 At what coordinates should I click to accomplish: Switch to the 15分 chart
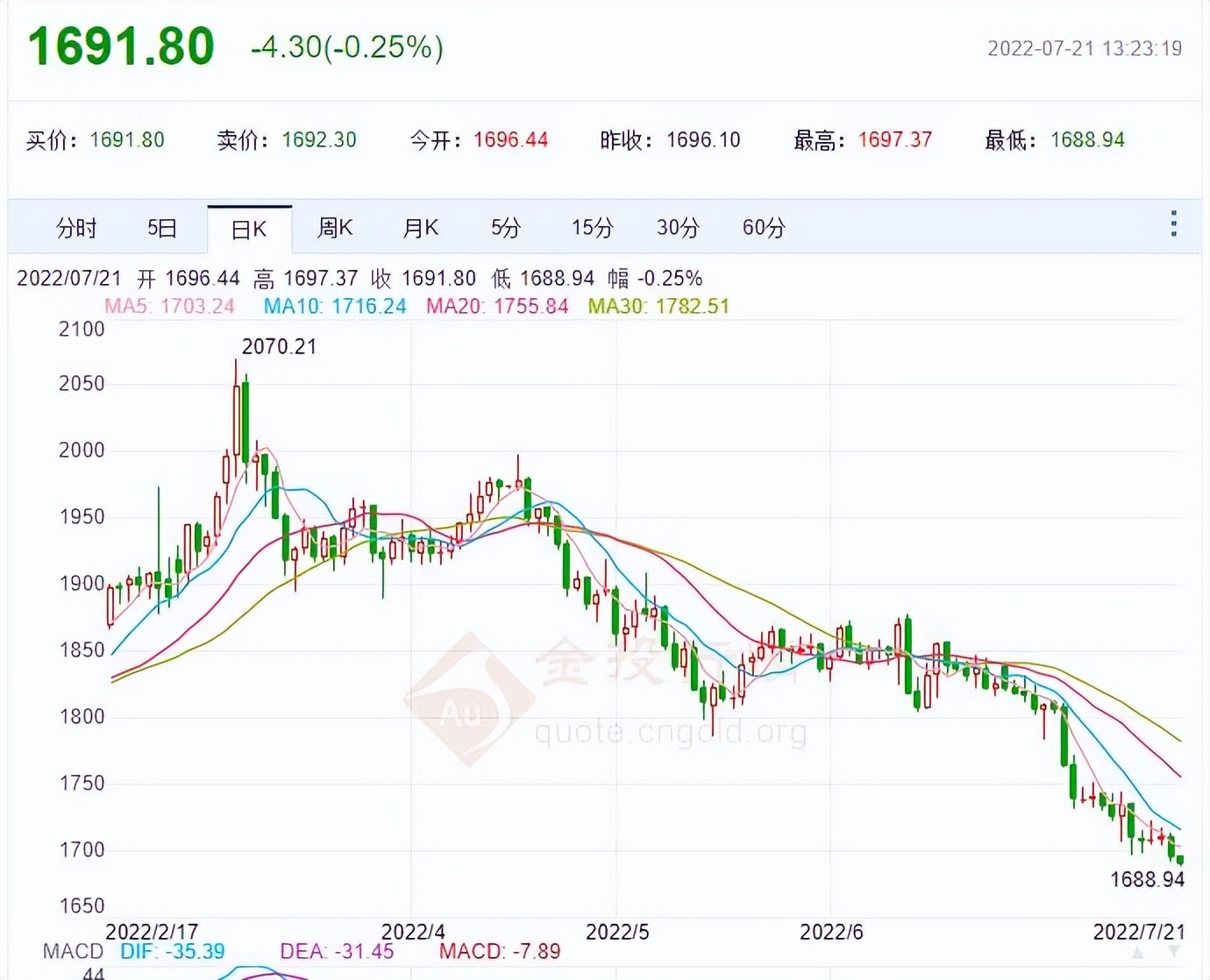pos(590,227)
